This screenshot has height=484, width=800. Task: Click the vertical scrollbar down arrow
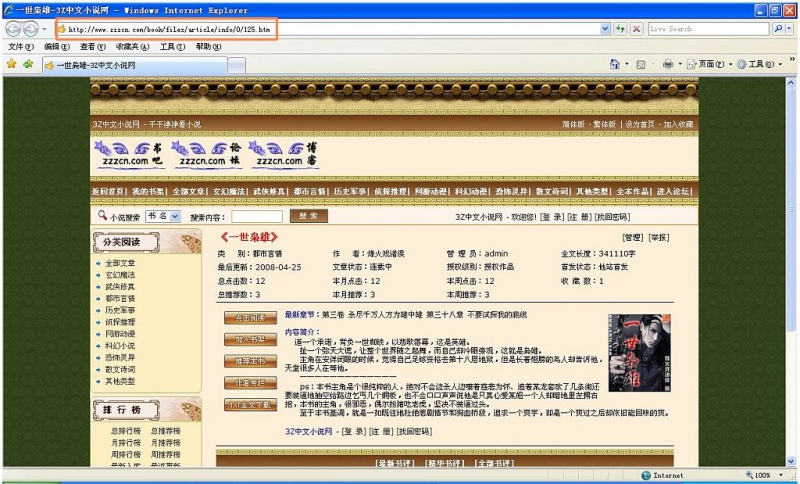791,461
